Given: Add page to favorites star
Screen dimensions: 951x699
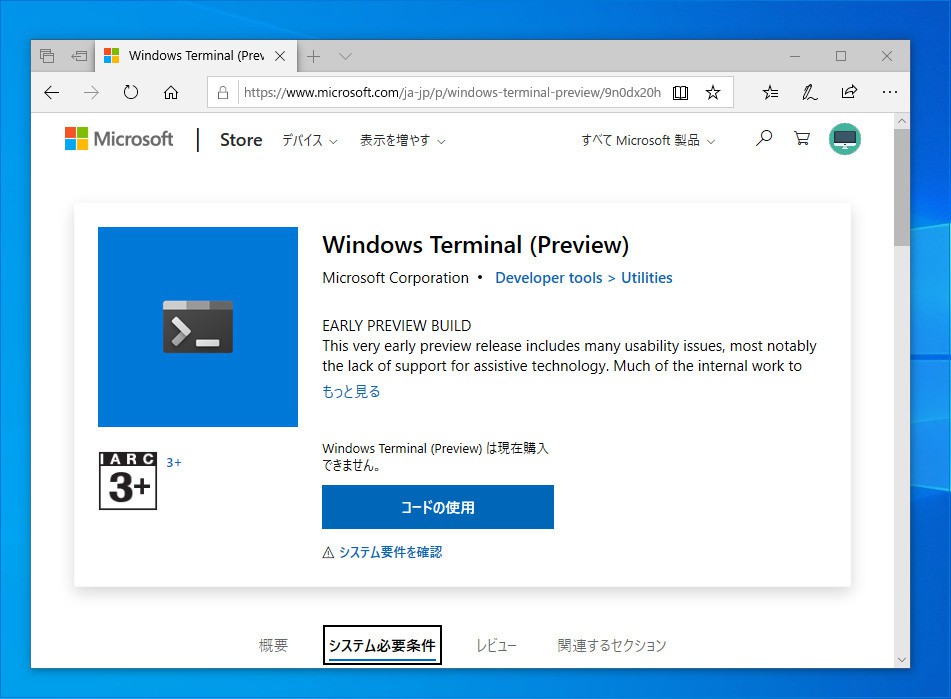Looking at the screenshot, I should click(x=713, y=92).
